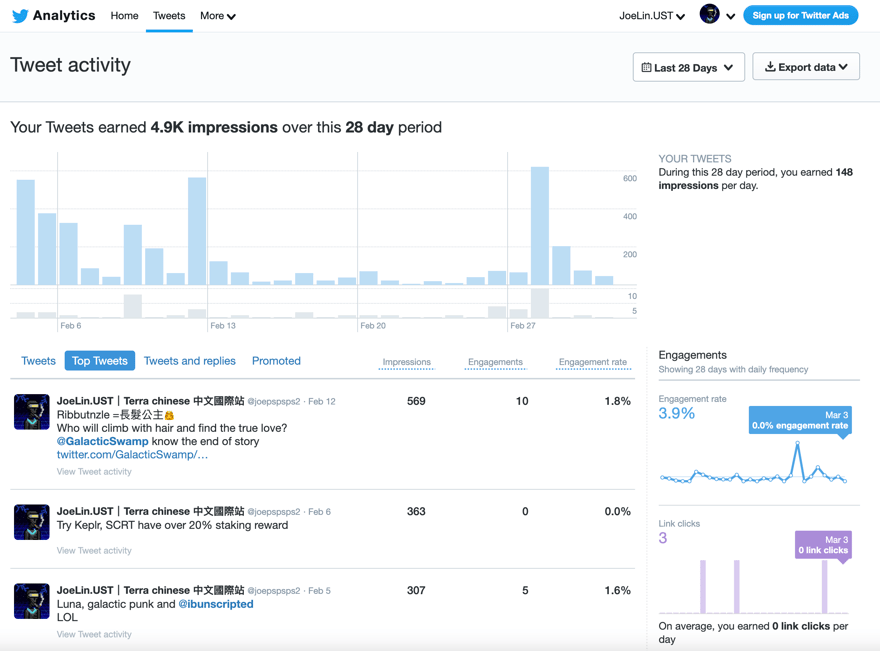This screenshot has width=880, height=651.
Task: Click the Mar 3 link clicks tooltip
Action: [x=823, y=545]
